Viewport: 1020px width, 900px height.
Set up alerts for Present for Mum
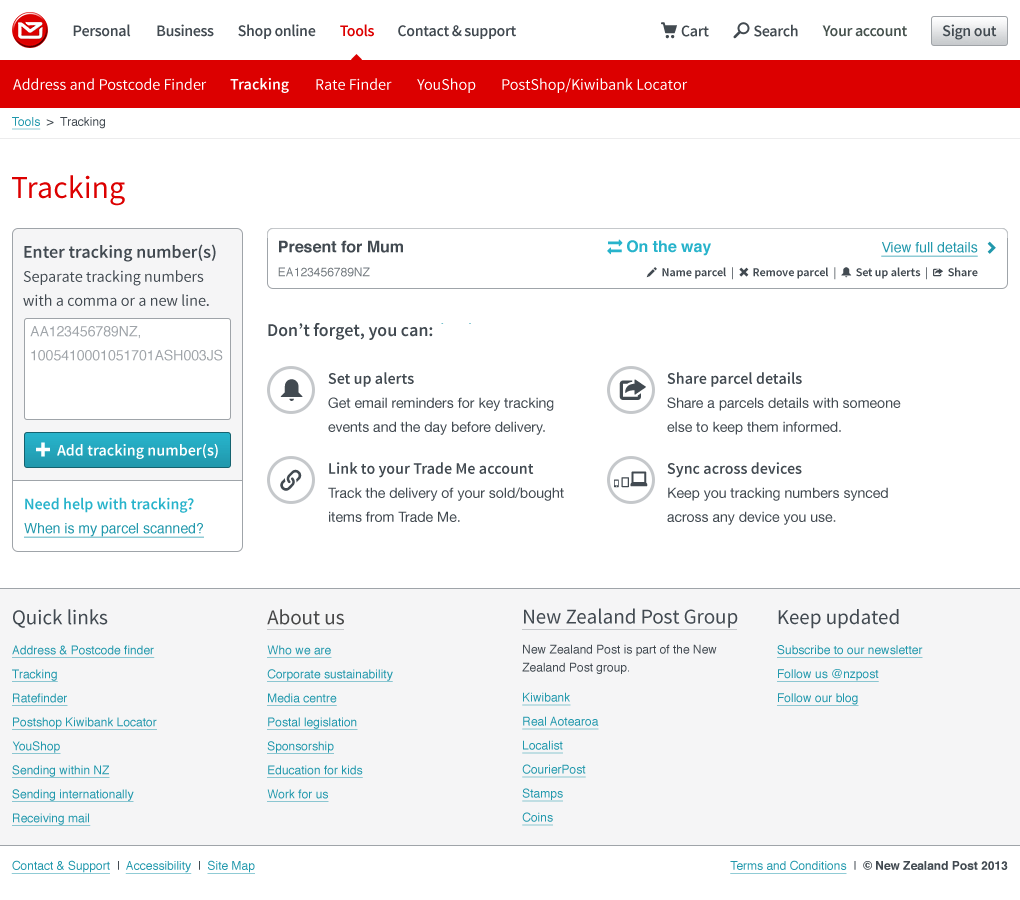pyautogui.click(x=881, y=272)
